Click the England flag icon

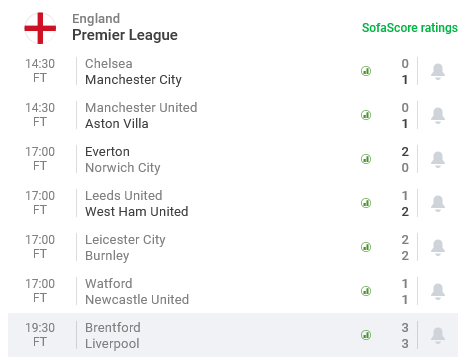point(40,28)
